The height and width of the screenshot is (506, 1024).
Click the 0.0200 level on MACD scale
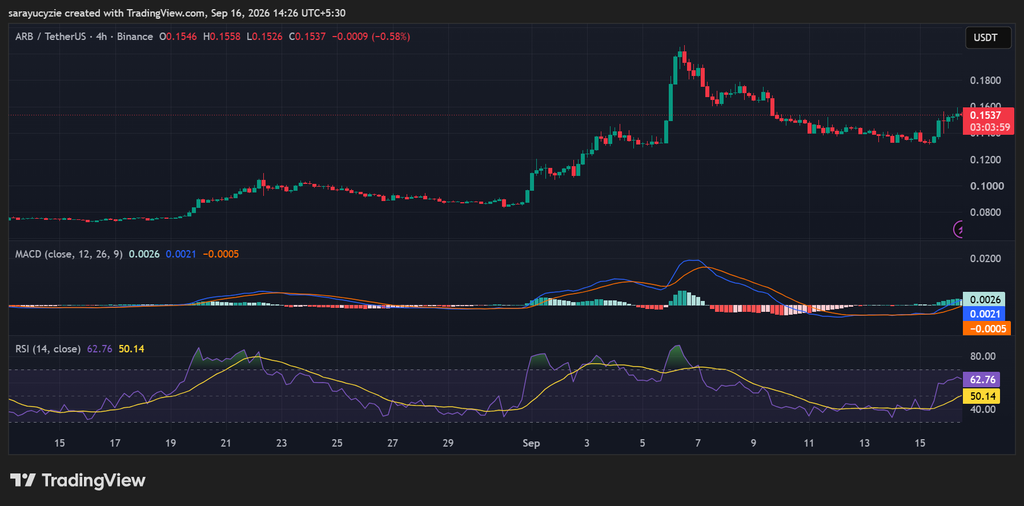[984, 259]
